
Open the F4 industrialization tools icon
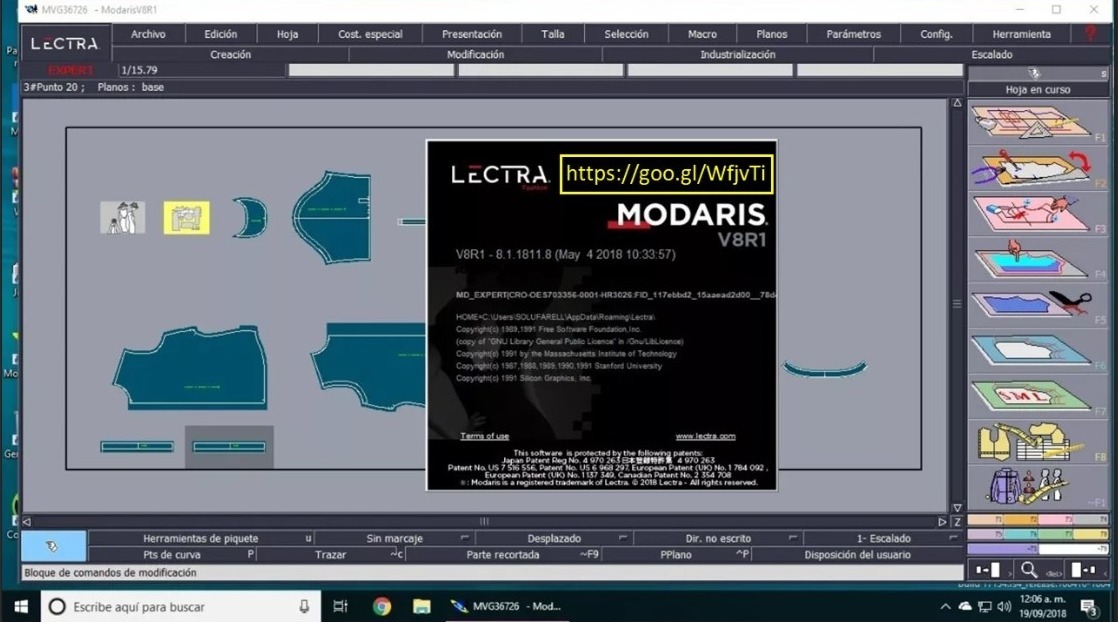[1032, 260]
